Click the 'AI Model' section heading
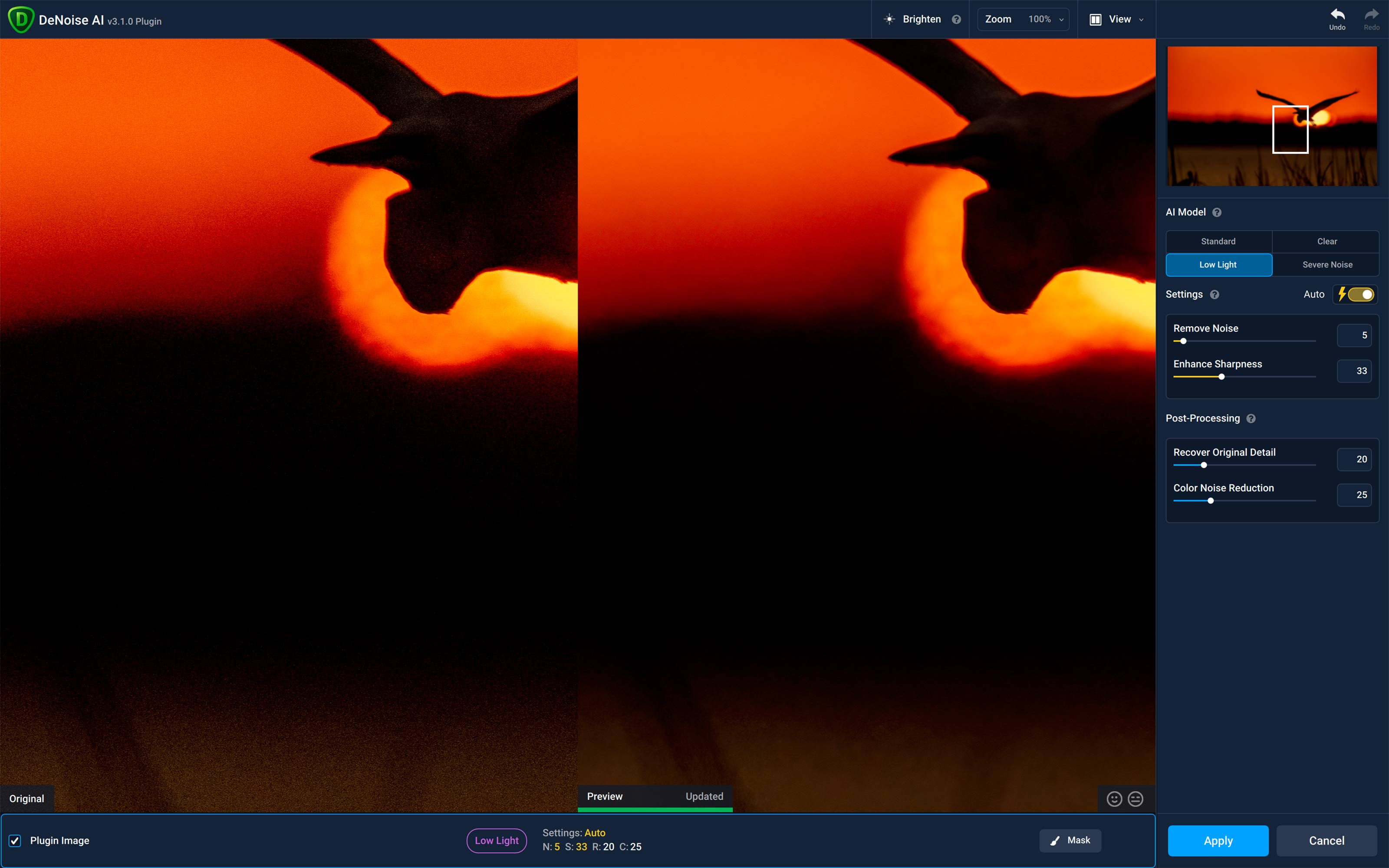 coord(1185,212)
